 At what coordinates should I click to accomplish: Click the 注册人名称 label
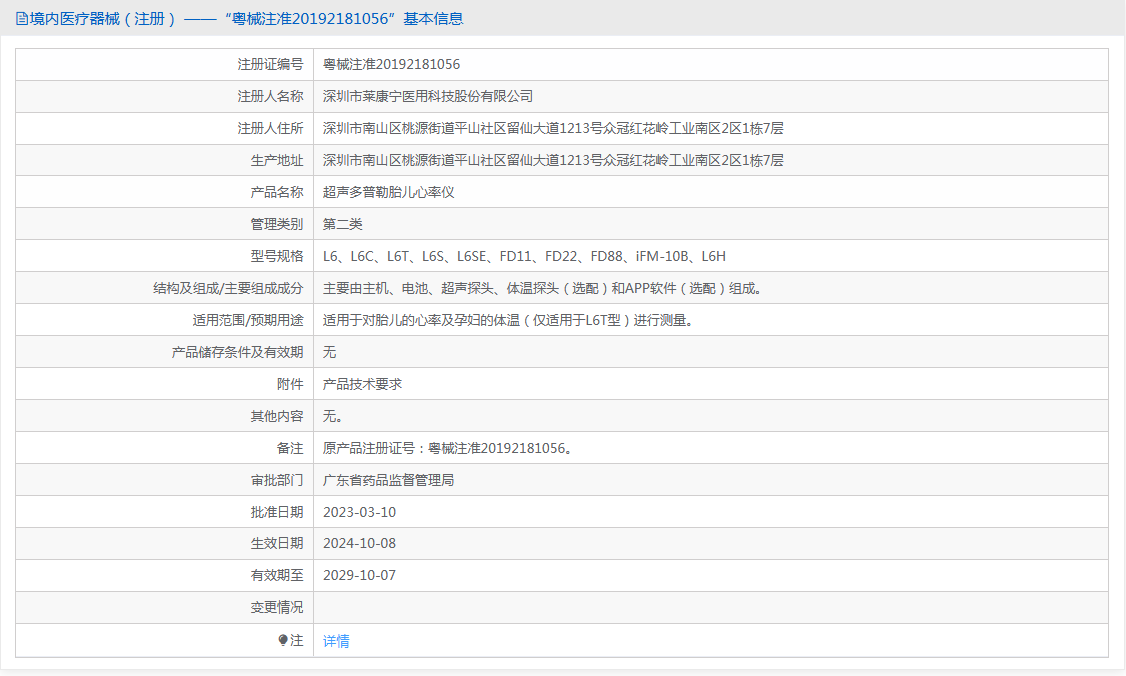tap(270, 96)
